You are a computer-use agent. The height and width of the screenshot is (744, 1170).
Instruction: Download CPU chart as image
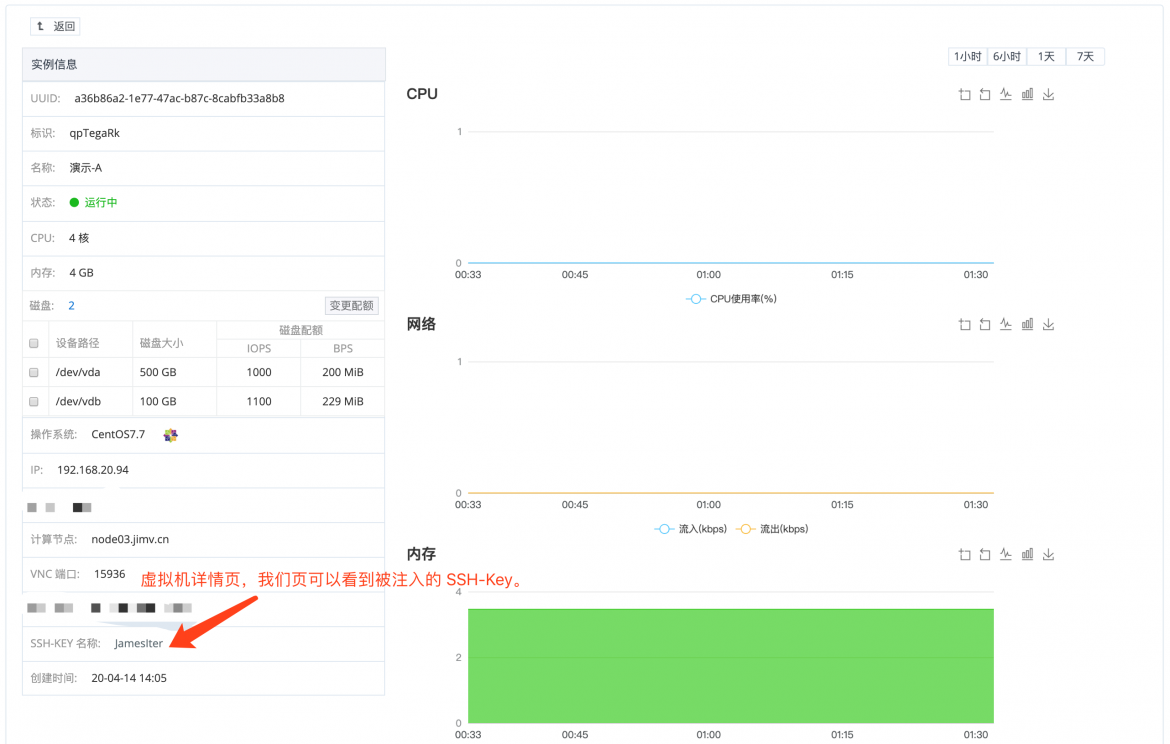(x=1048, y=94)
